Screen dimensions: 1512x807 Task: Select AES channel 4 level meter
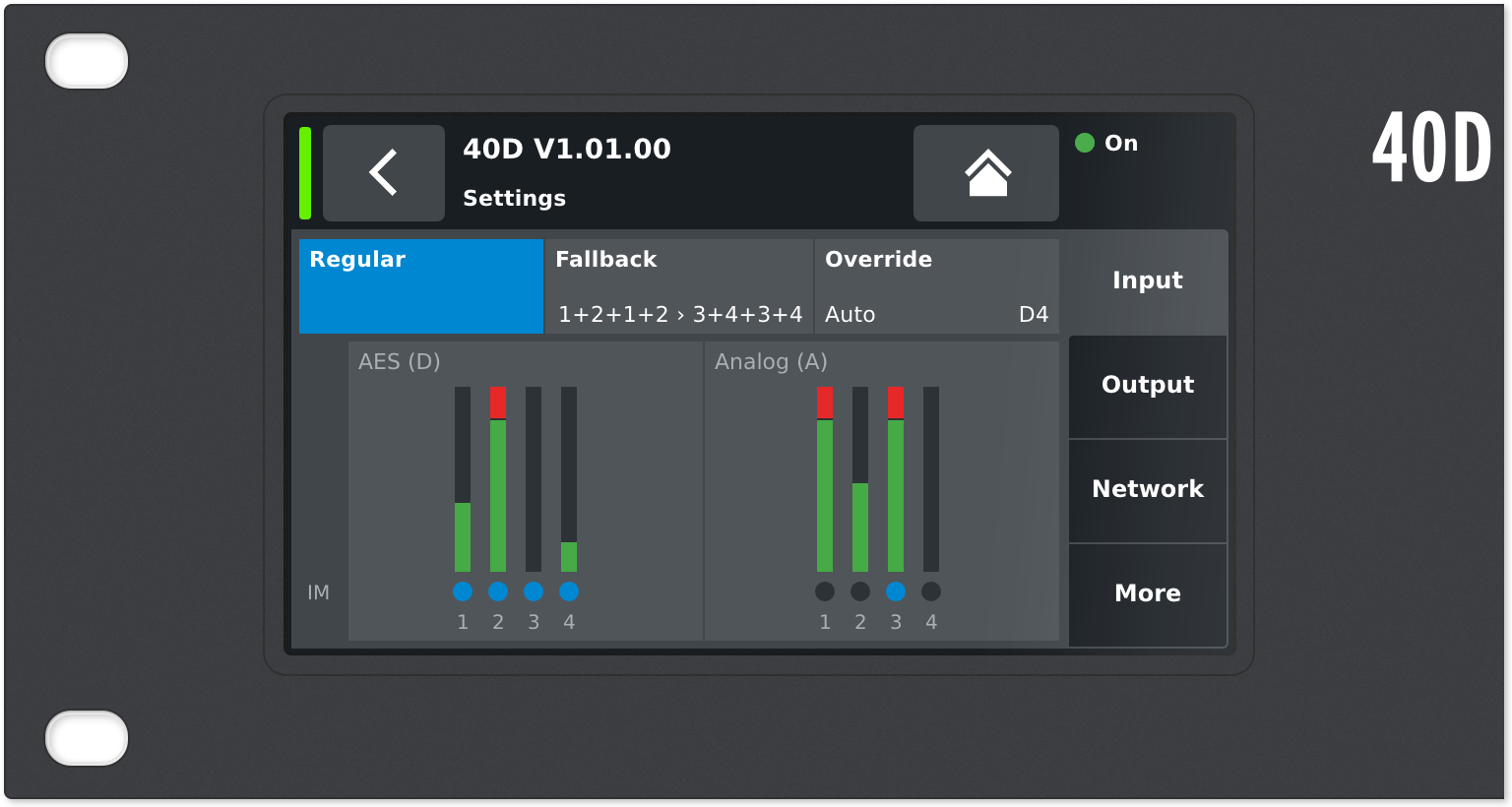coord(569,479)
